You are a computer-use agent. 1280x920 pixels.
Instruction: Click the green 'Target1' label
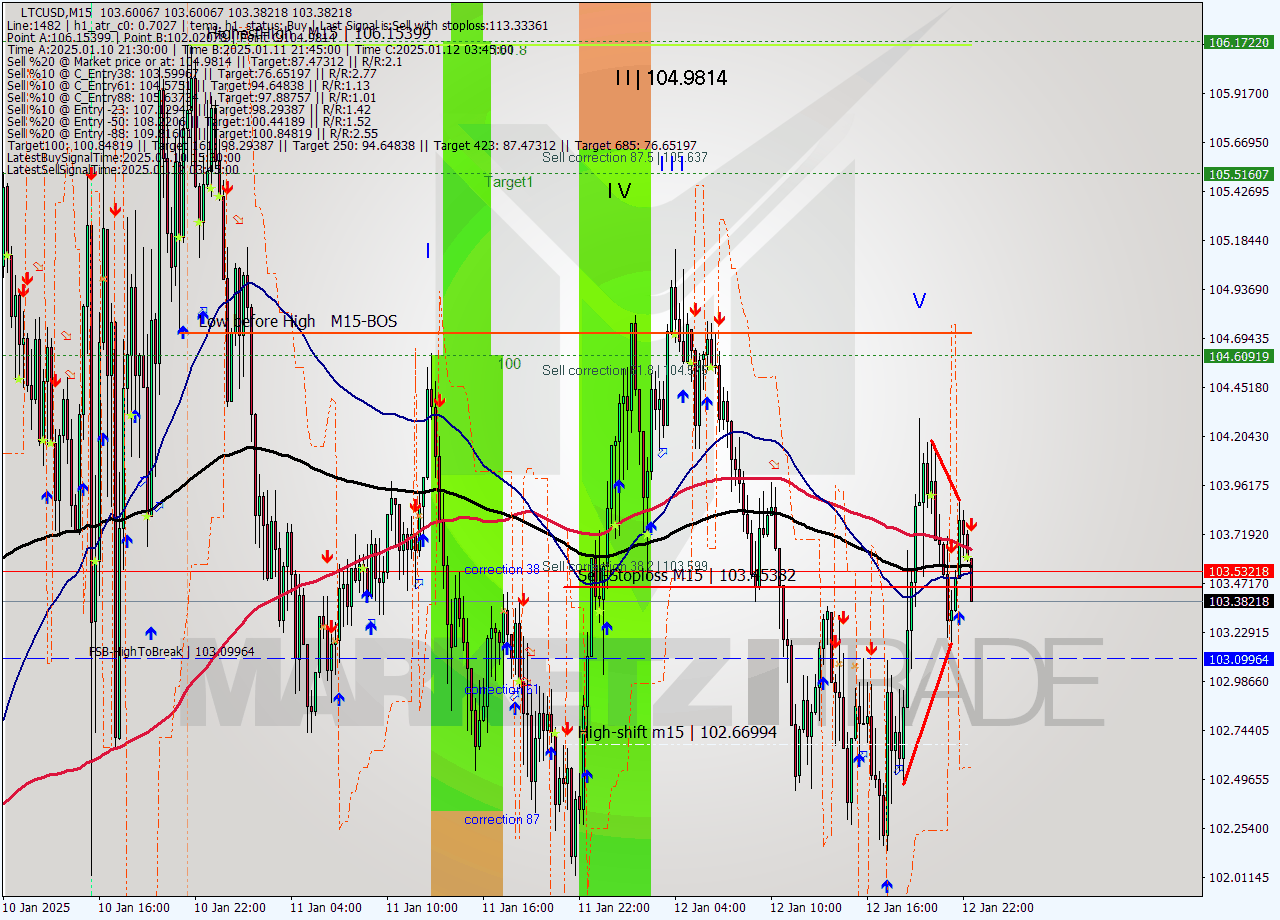(x=509, y=182)
